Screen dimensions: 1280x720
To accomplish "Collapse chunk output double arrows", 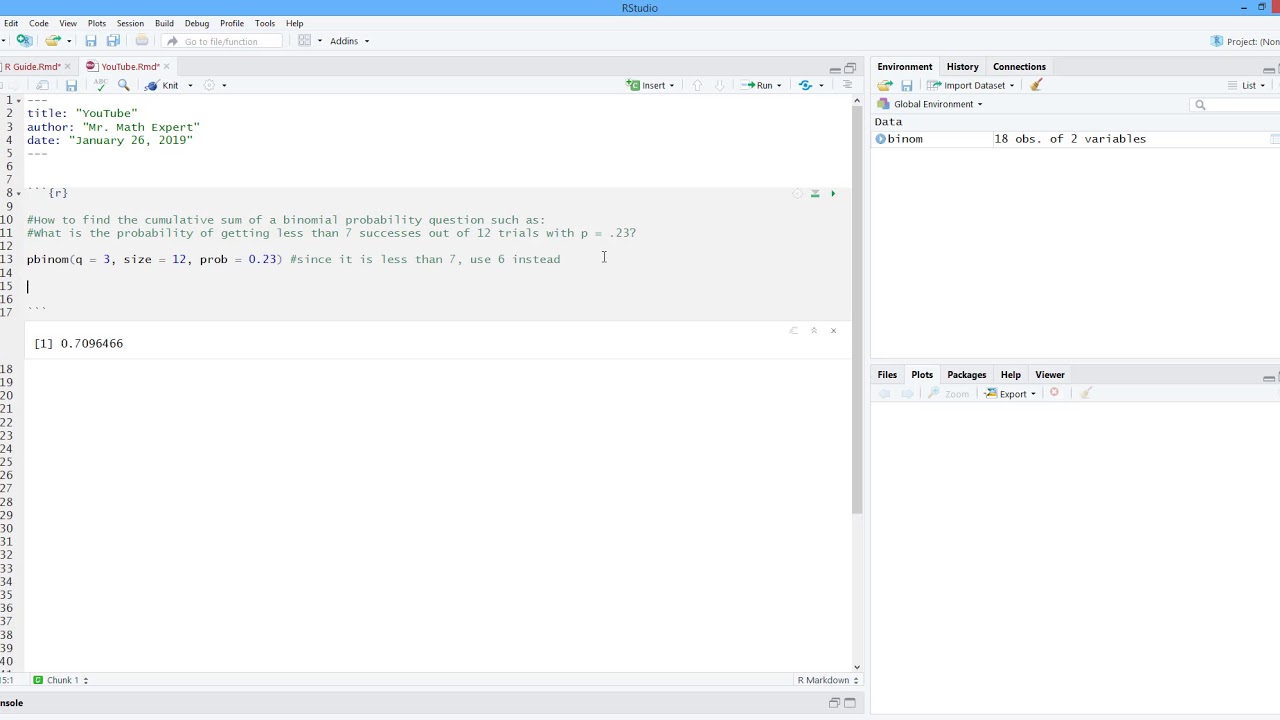I will point(814,330).
